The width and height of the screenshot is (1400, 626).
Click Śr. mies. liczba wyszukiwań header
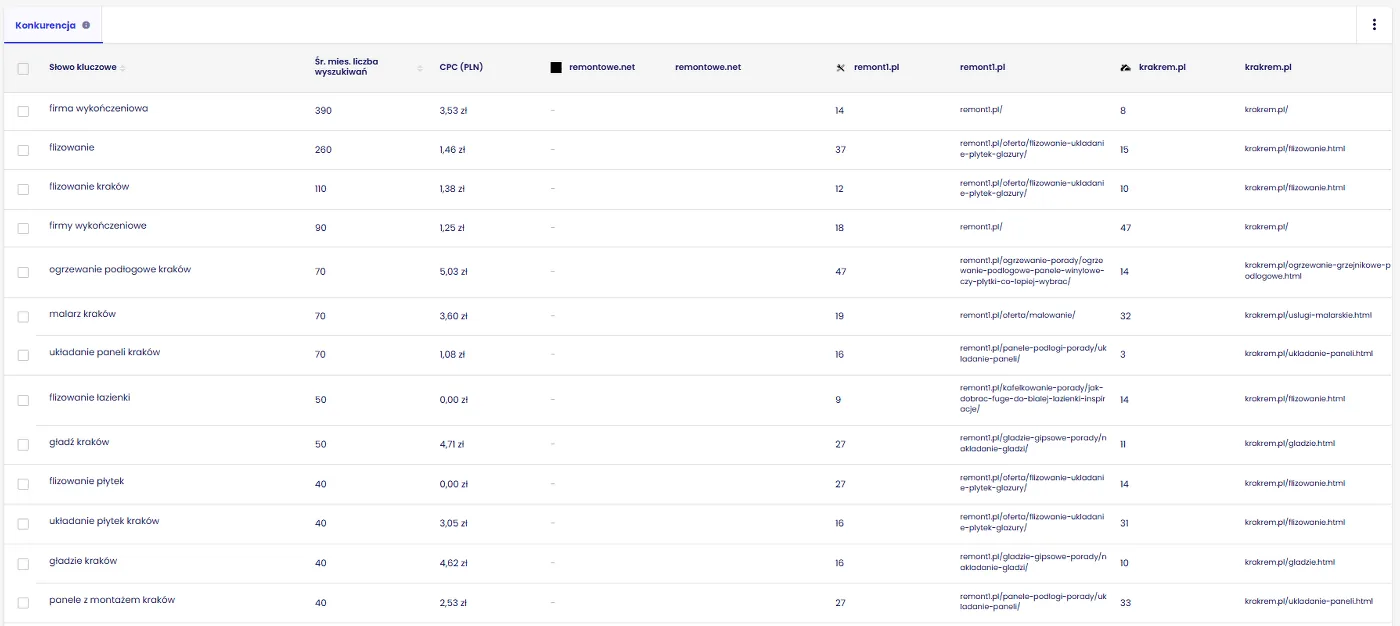346,68
